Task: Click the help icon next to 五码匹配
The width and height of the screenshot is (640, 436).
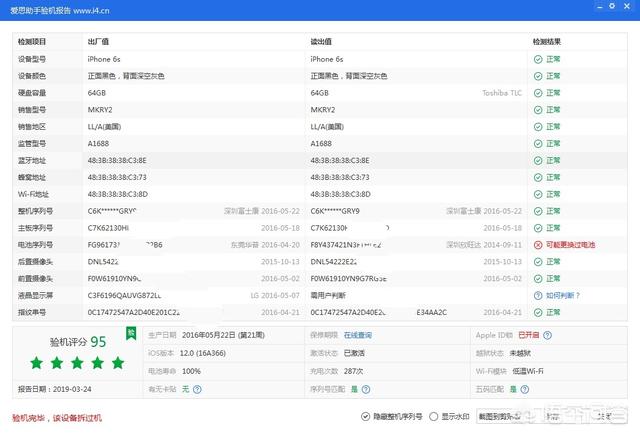Action: point(525,389)
